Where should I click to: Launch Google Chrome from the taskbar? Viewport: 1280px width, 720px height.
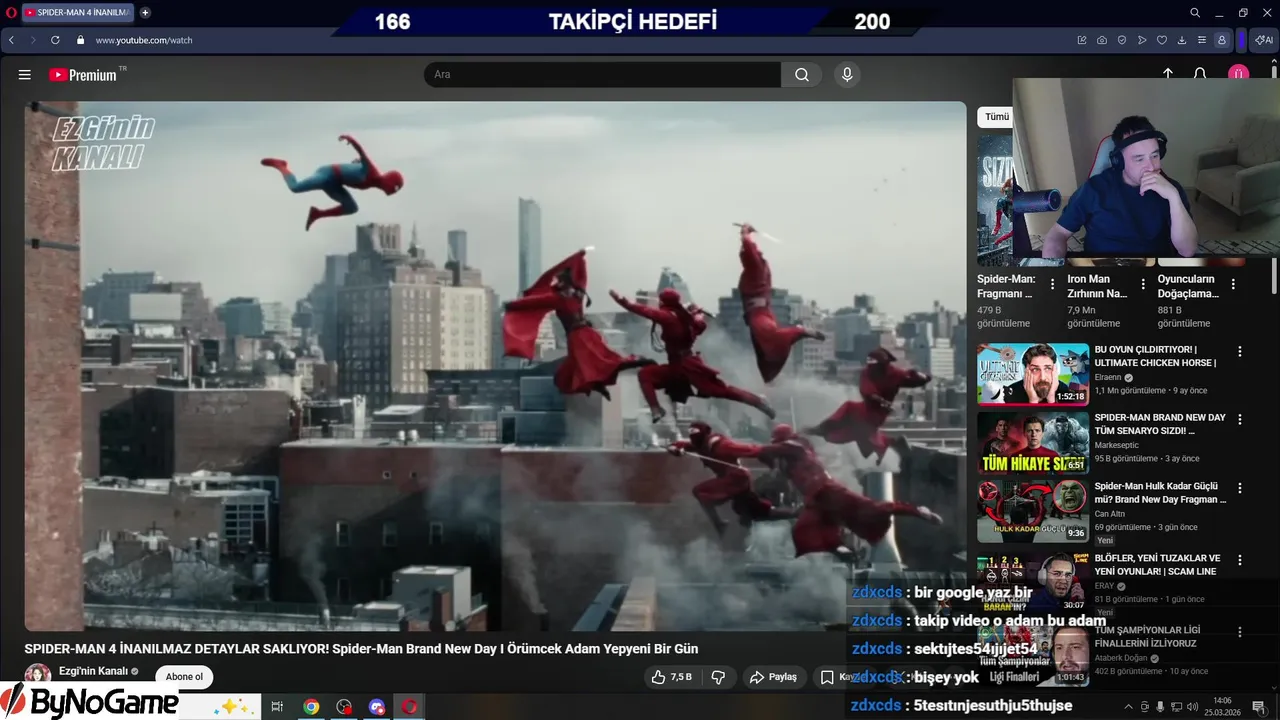tap(311, 707)
